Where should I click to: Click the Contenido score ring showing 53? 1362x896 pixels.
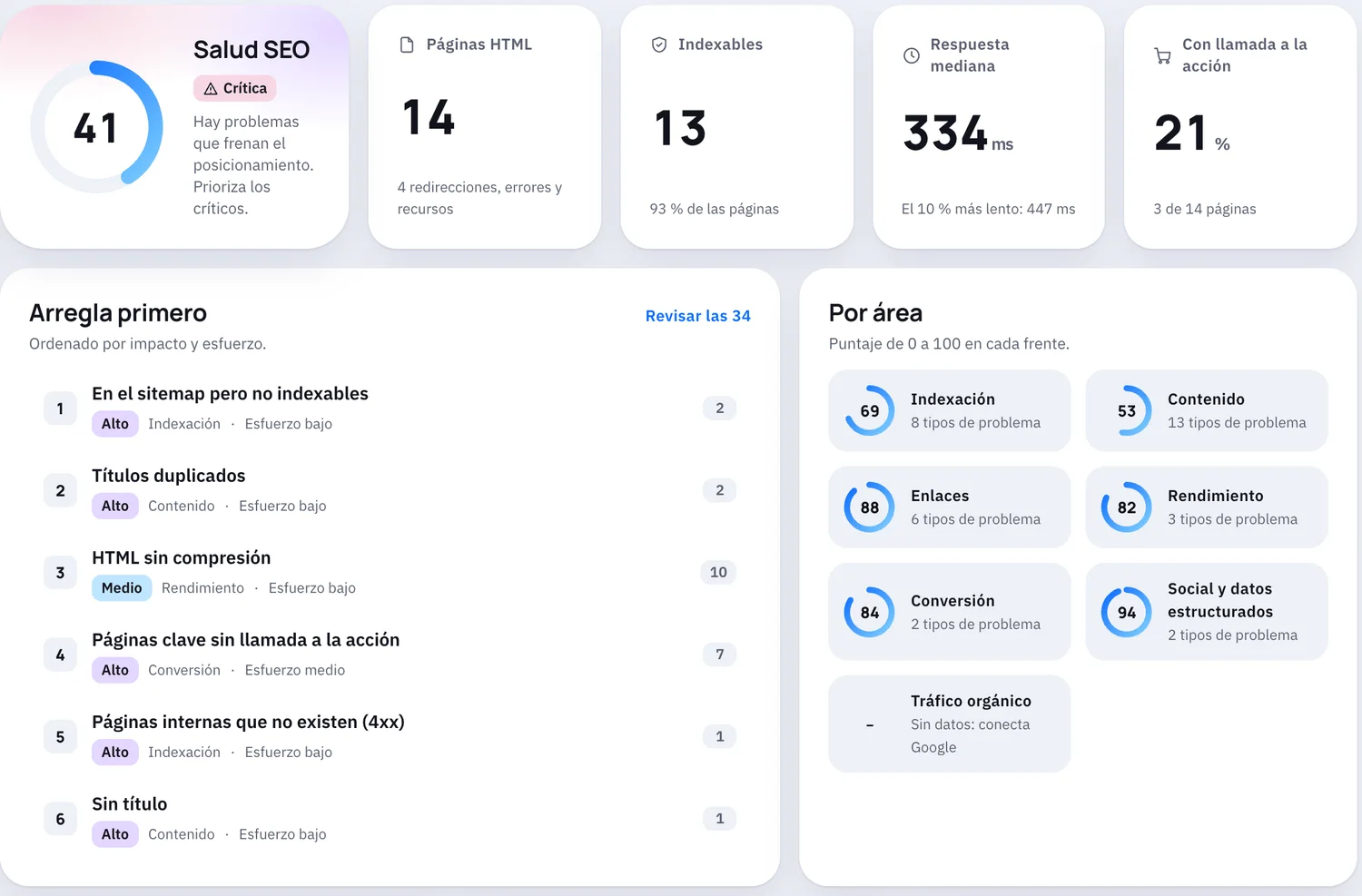click(x=1127, y=410)
